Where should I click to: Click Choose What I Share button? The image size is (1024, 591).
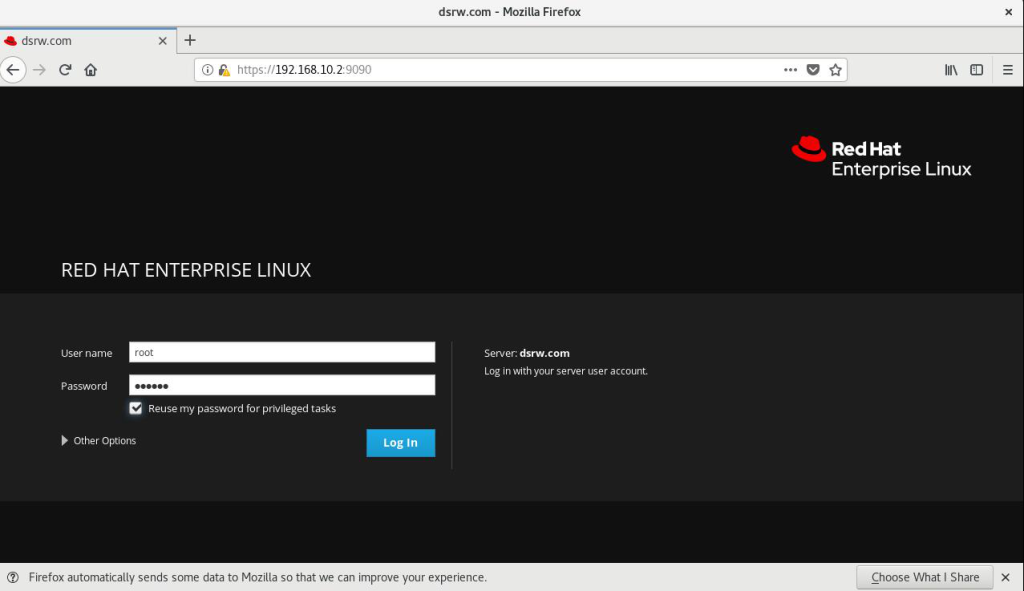(x=925, y=577)
